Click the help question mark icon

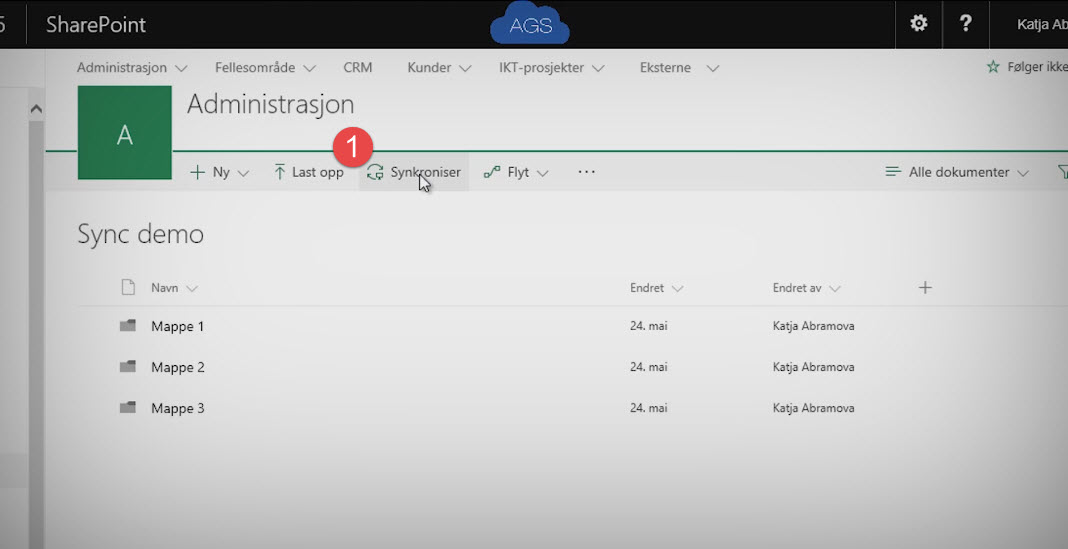tap(965, 24)
